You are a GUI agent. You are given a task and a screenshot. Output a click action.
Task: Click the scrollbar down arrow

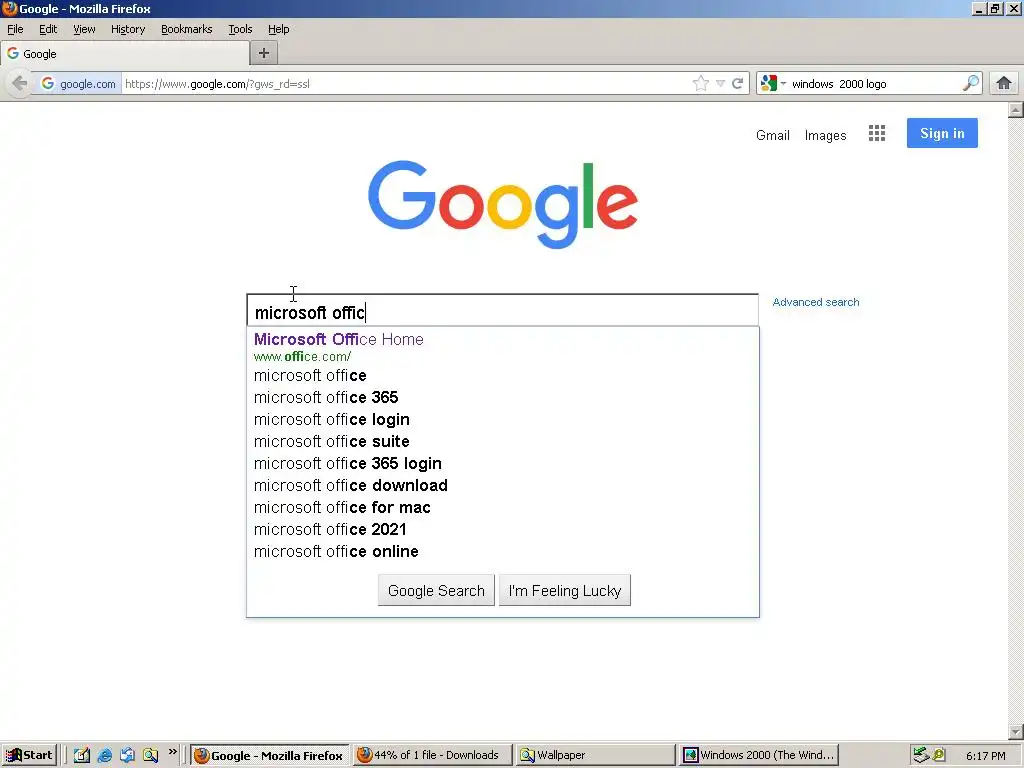point(1016,731)
